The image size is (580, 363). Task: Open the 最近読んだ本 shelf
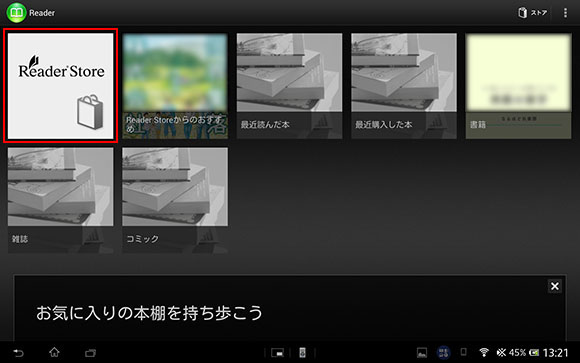[x=290, y=86]
